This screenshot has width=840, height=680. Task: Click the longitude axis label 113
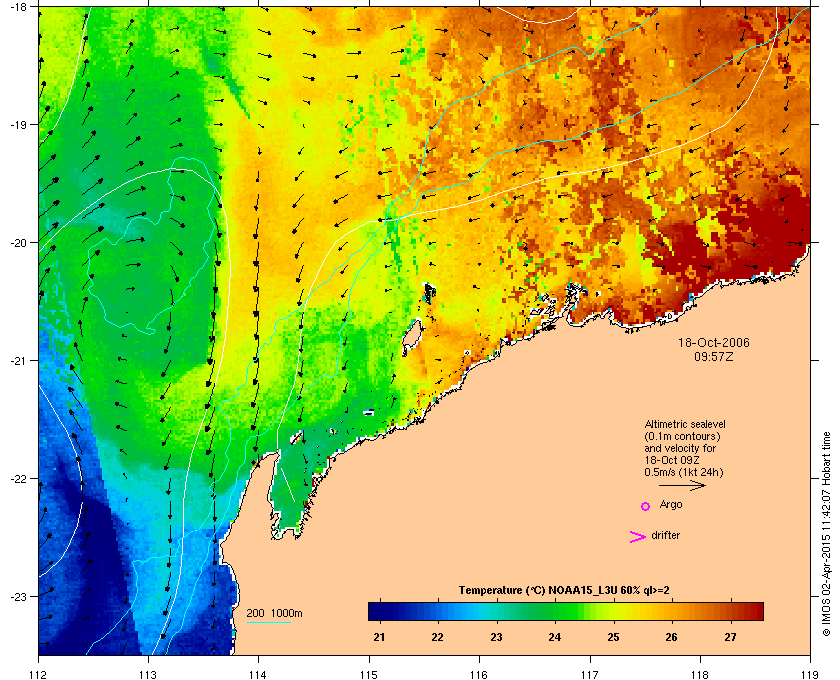(148, 675)
